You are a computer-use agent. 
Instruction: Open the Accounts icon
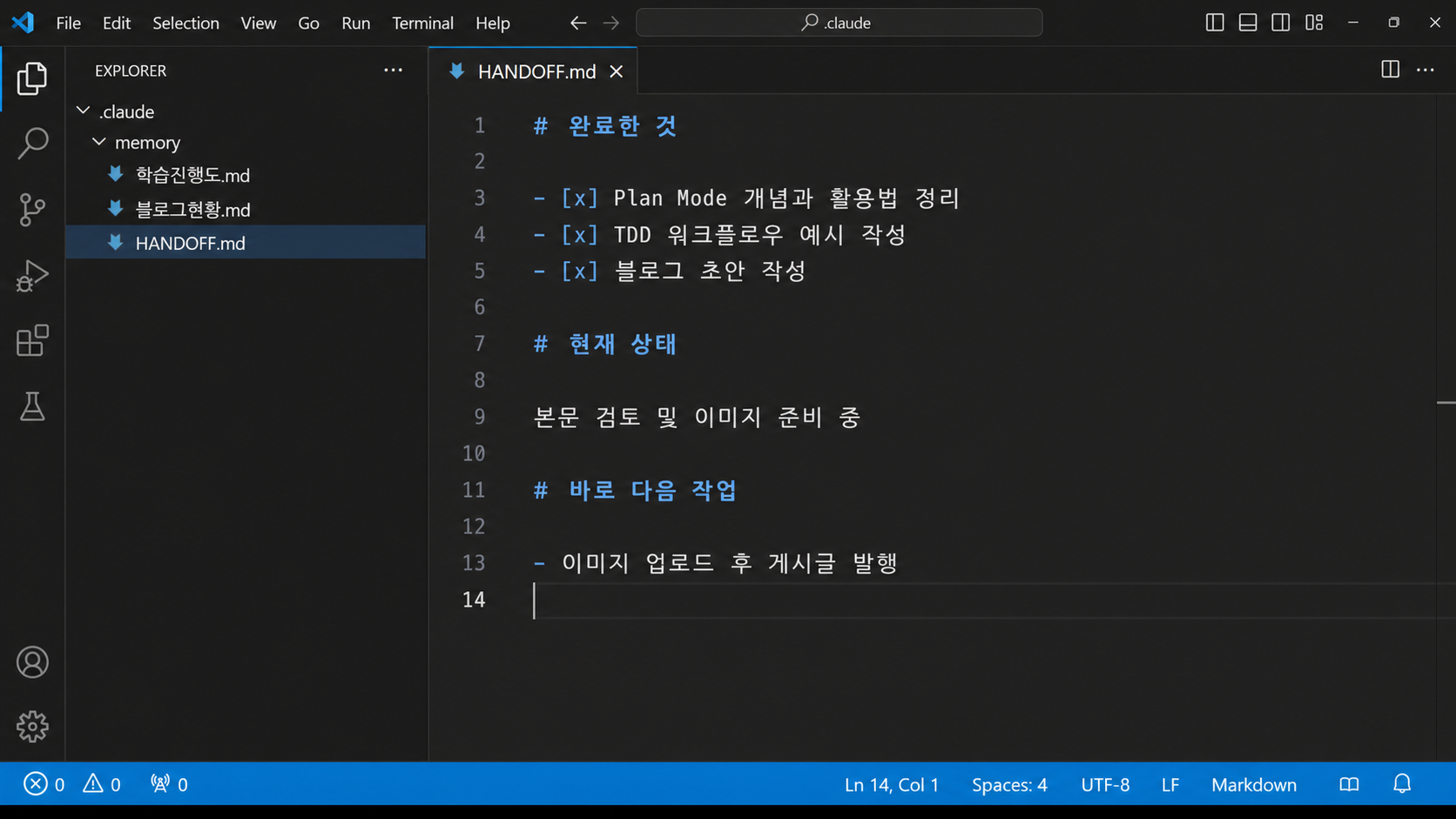[x=32, y=662]
